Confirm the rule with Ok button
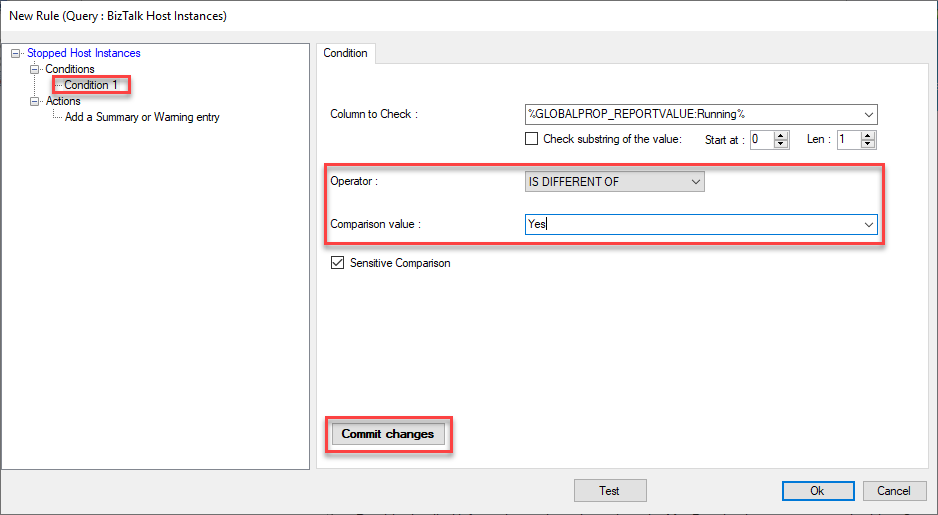938x515 pixels. coord(817,490)
